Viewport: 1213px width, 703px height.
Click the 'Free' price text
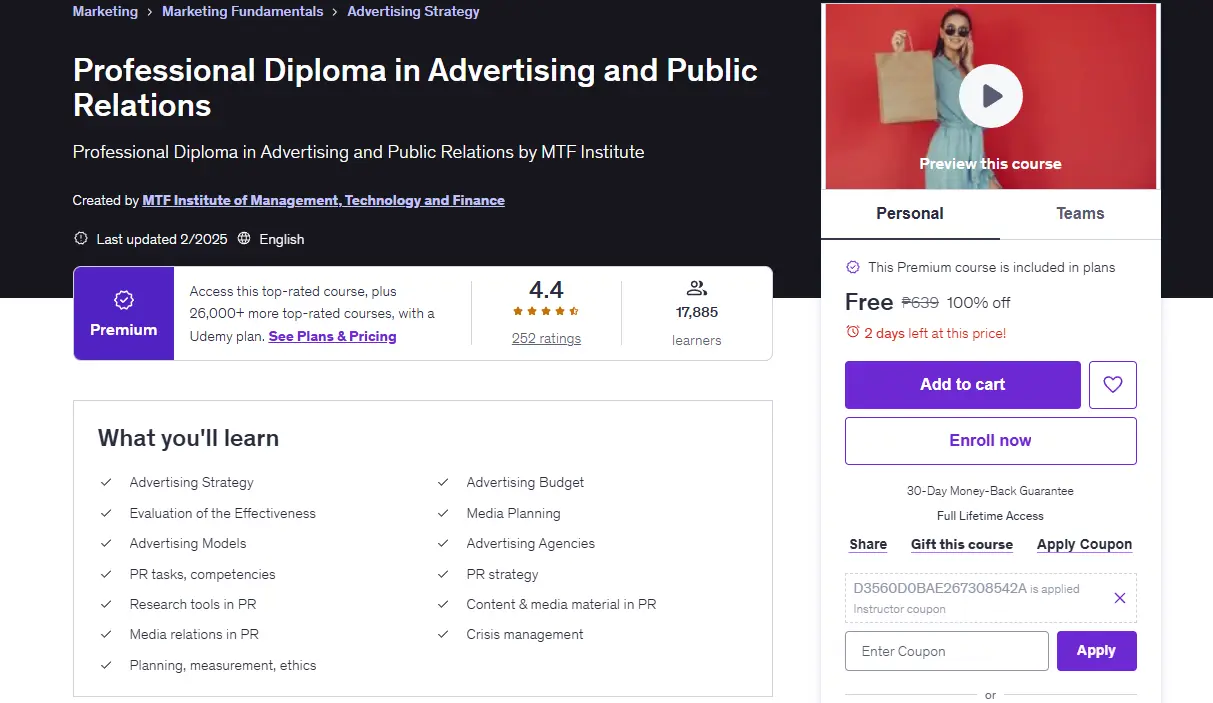click(x=869, y=302)
